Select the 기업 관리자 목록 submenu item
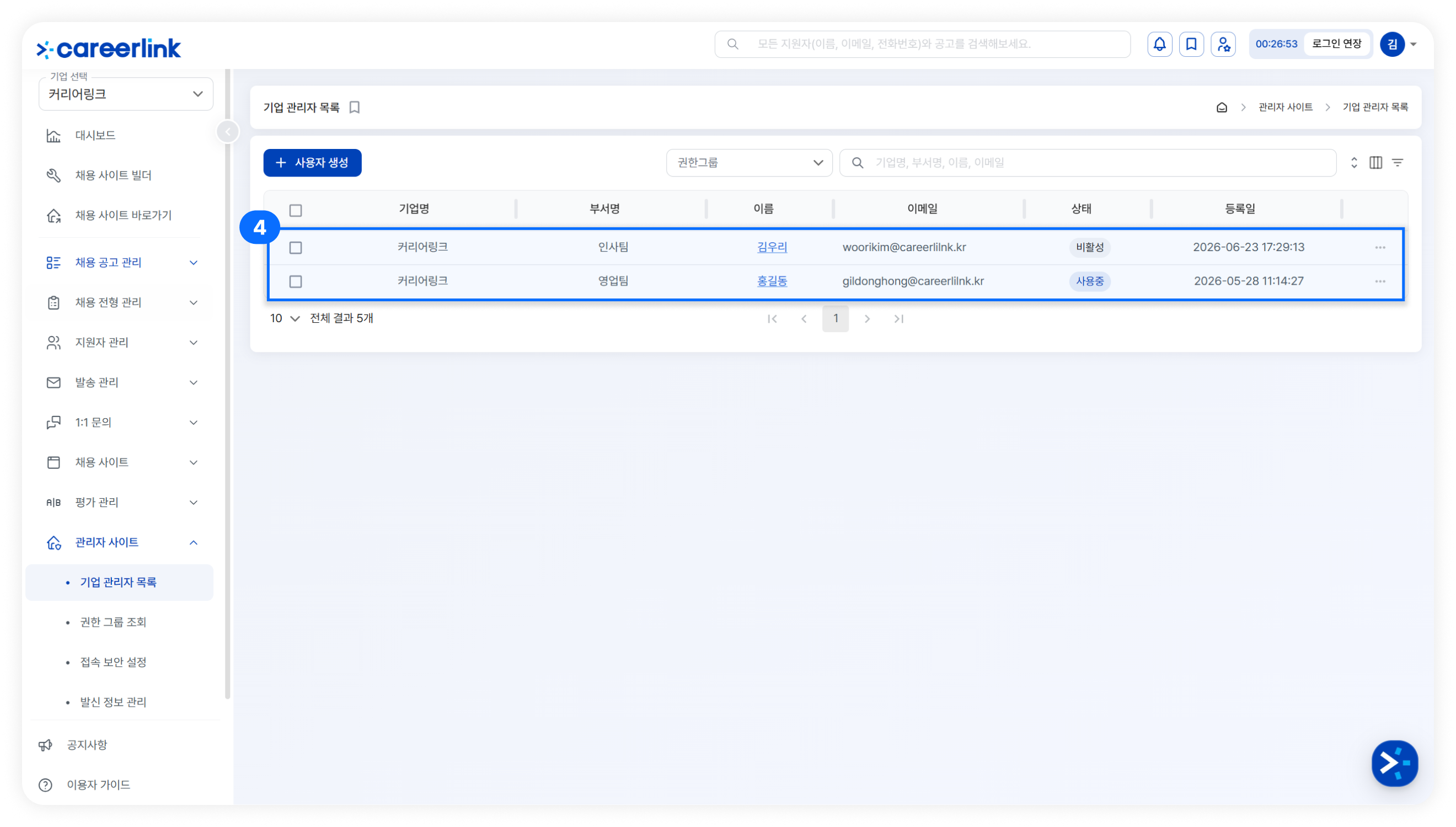 119,582
